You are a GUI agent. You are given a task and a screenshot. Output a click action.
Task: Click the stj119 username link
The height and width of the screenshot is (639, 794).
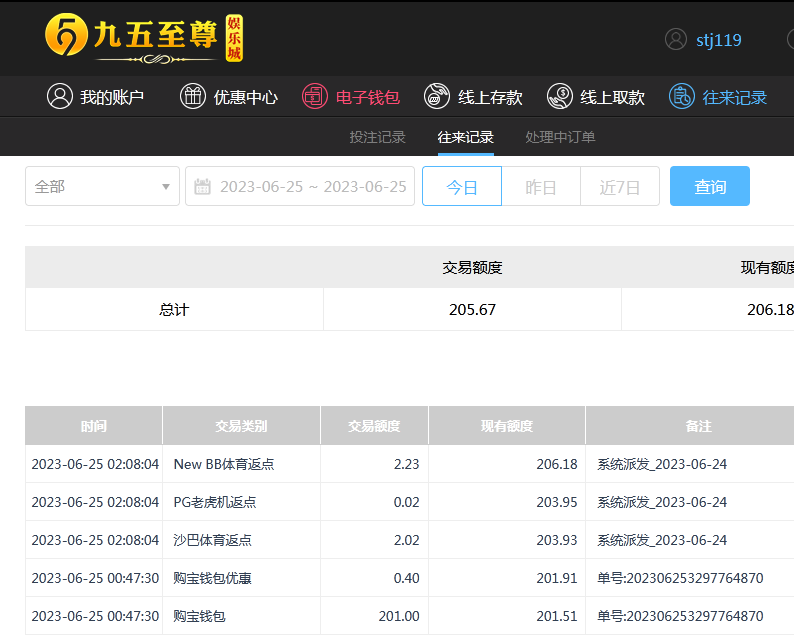(719, 40)
